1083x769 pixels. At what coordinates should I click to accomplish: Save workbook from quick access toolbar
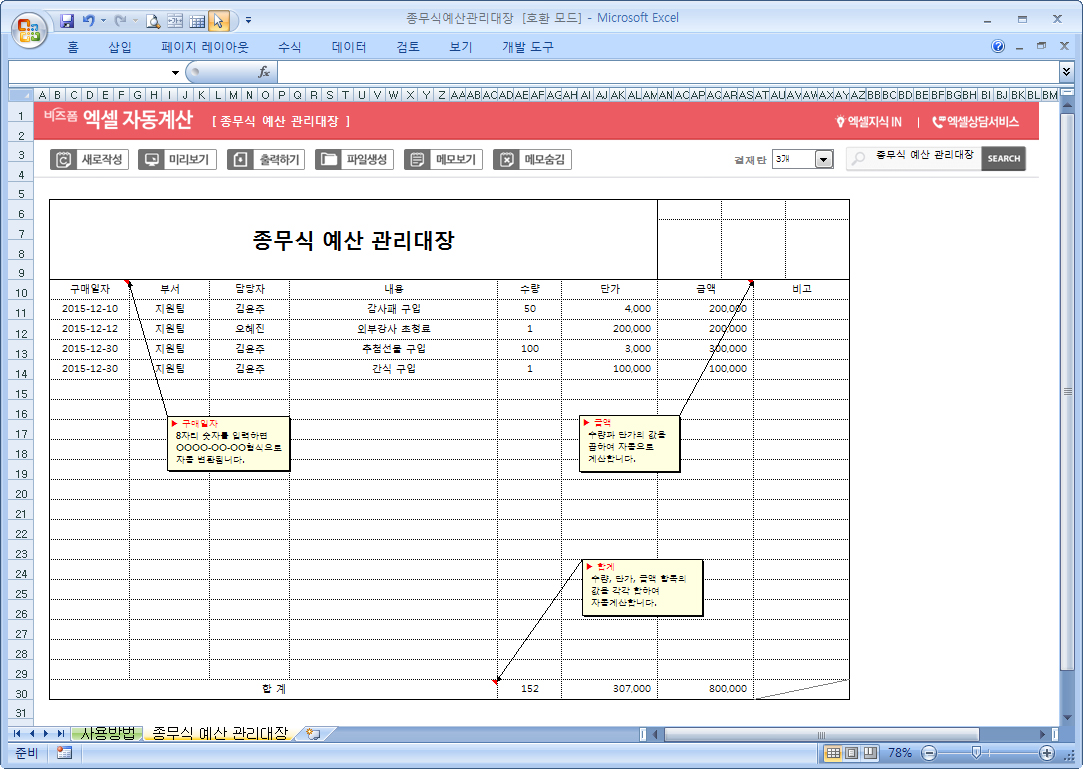pos(67,21)
